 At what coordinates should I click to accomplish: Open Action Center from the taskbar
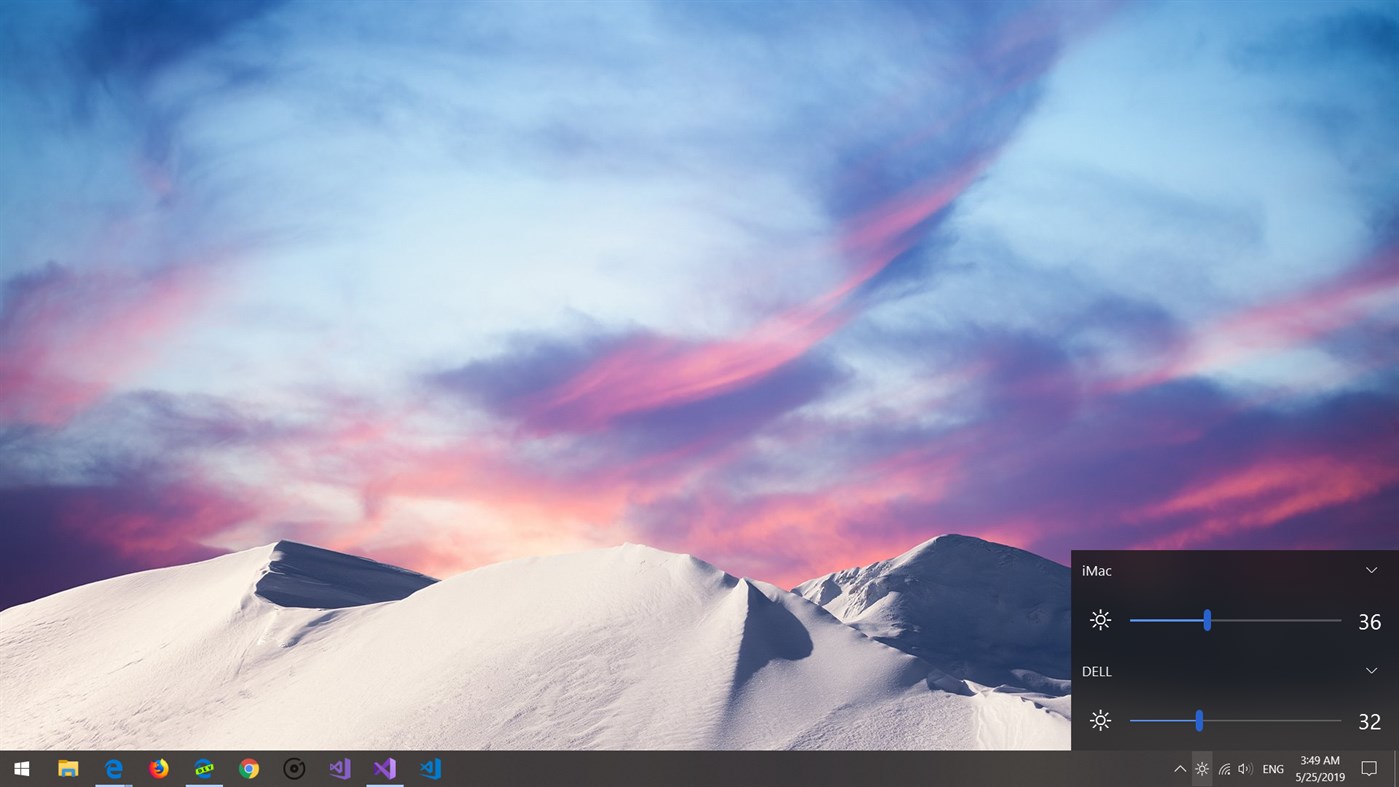(1370, 768)
